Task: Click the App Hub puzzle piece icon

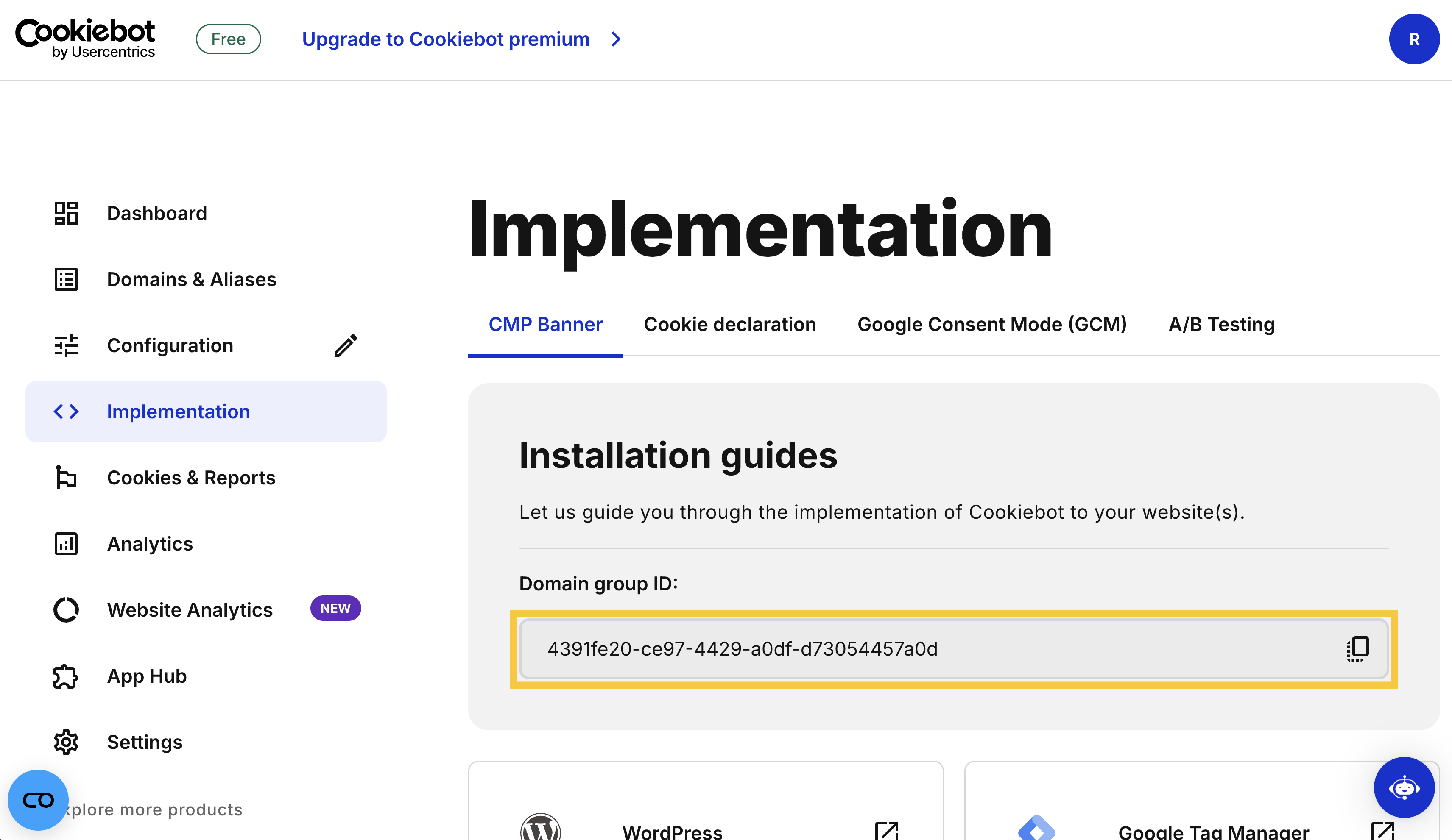Action: pos(66,676)
